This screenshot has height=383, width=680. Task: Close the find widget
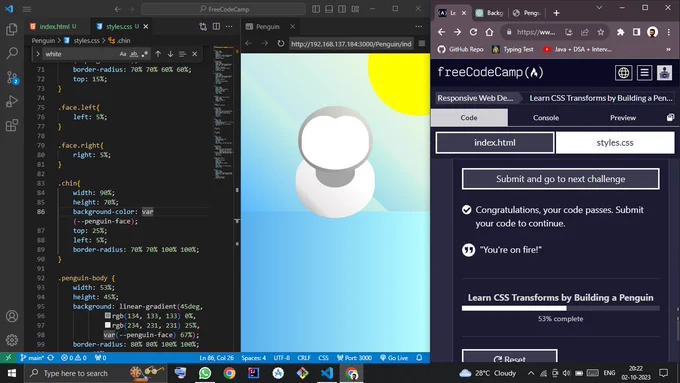coord(195,54)
